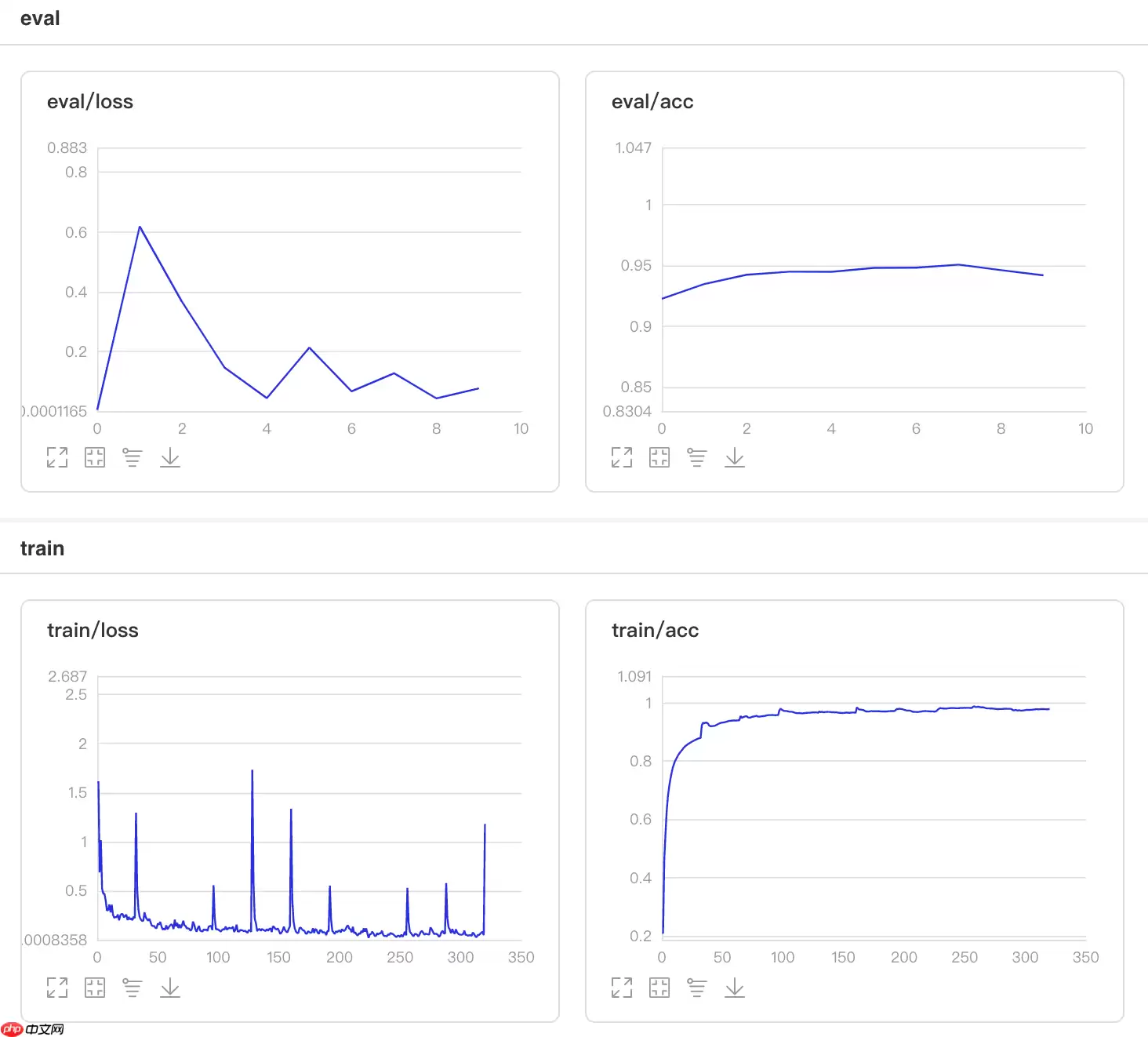Download the eval/loss chart data

170,457
